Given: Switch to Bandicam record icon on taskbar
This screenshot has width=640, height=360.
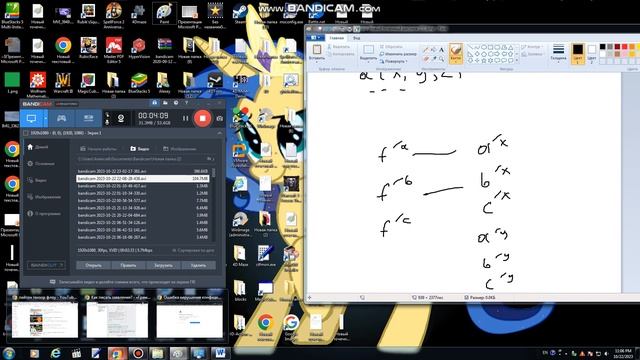Looking at the screenshot, I should 138,353.
